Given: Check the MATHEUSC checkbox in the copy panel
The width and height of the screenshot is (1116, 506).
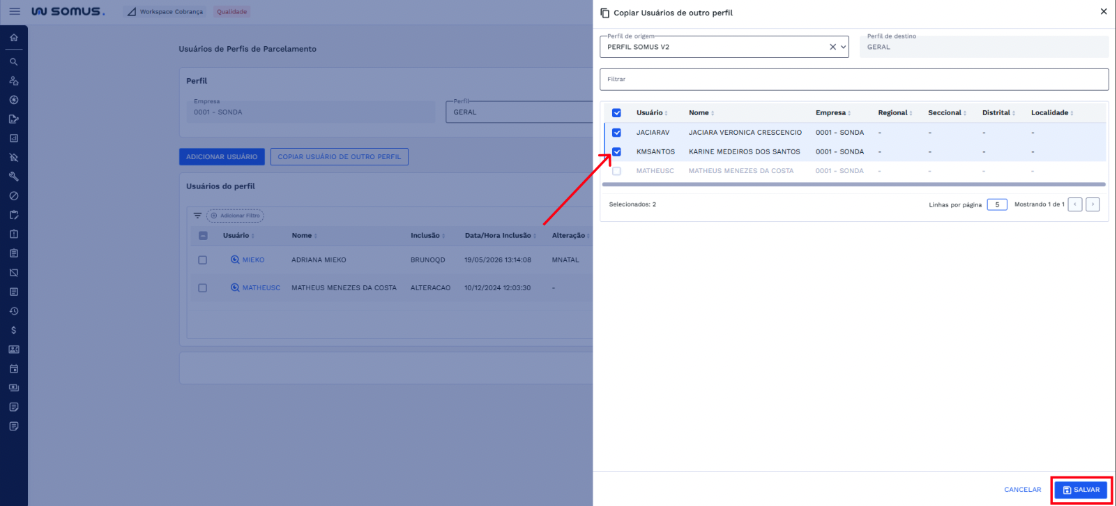Looking at the screenshot, I should (616, 171).
